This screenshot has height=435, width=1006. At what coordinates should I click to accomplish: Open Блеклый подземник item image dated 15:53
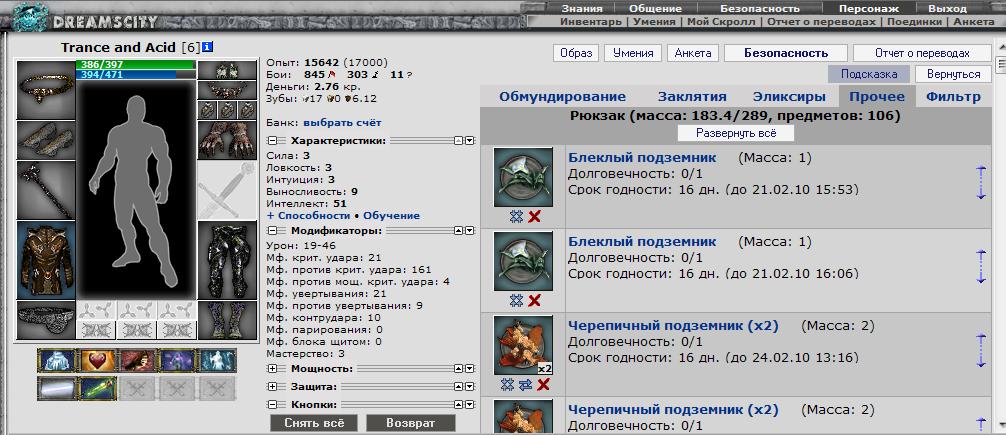(x=523, y=177)
